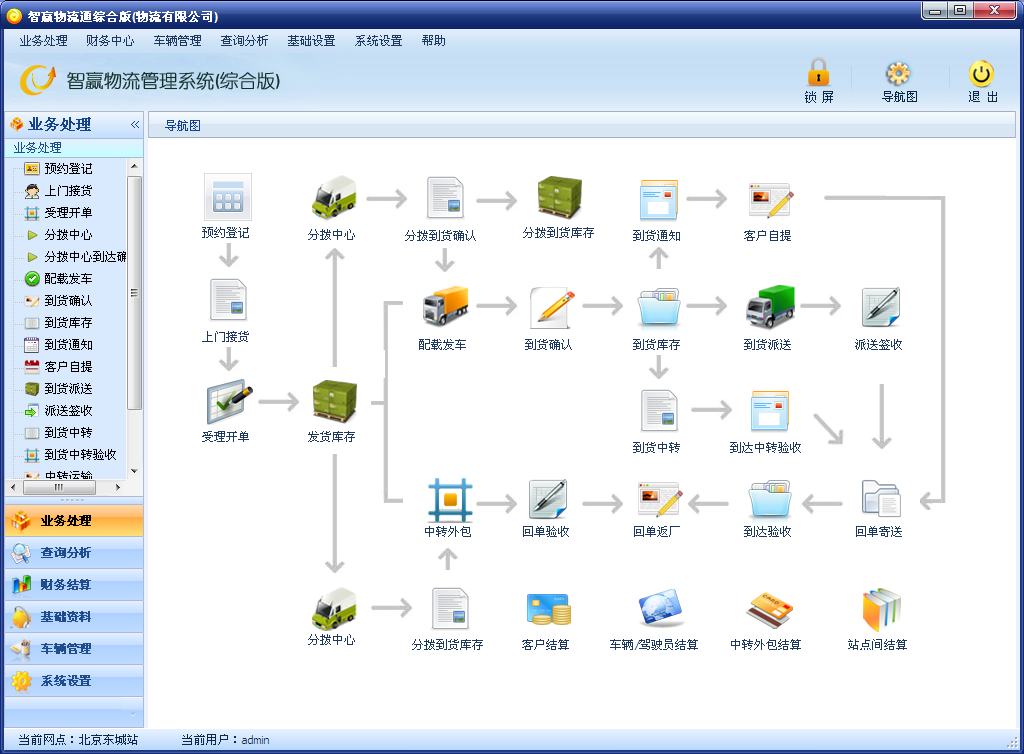Click 受理开单 in the sidebar tree

68,213
